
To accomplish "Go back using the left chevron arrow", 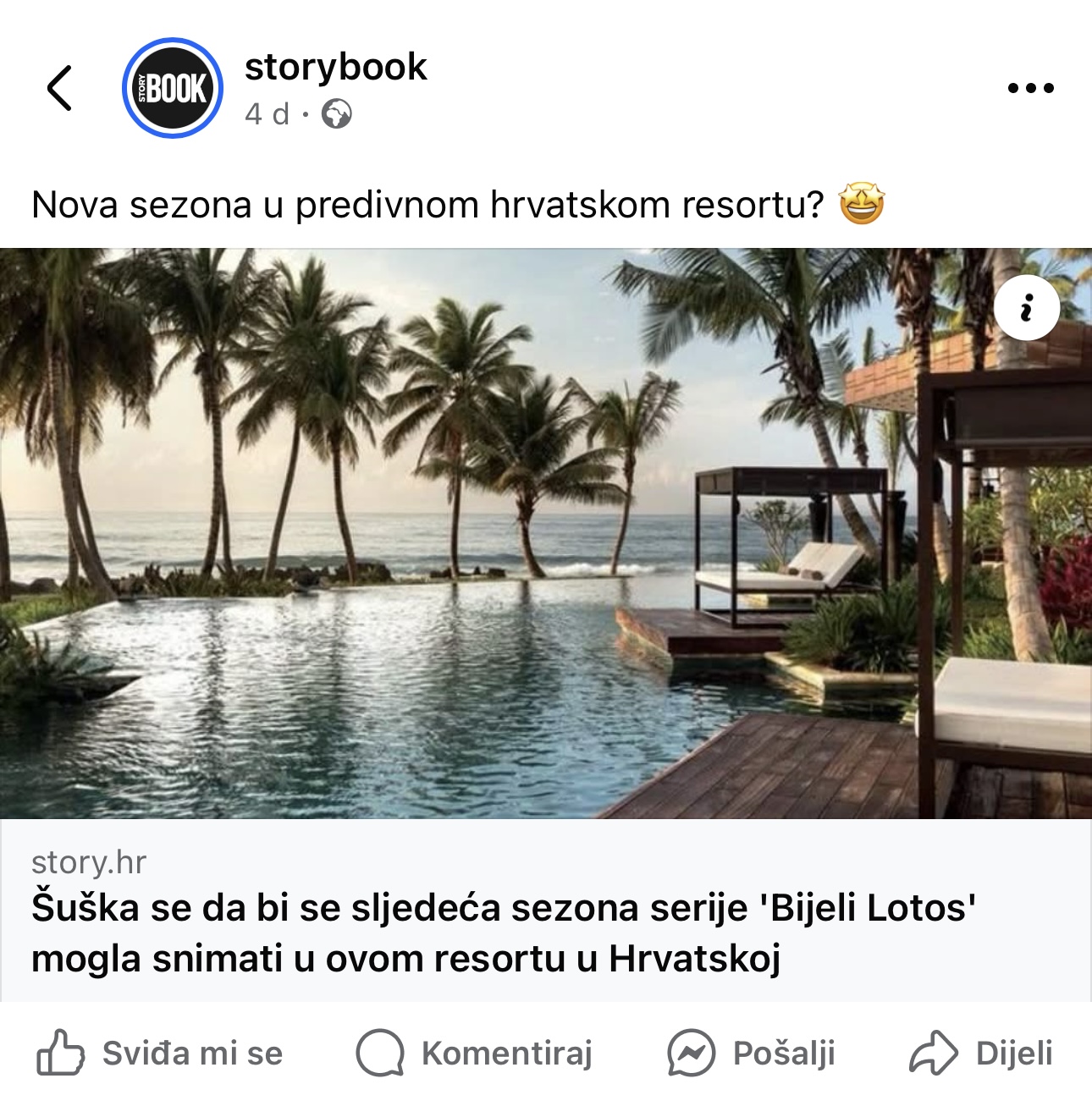I will pos(59,88).
